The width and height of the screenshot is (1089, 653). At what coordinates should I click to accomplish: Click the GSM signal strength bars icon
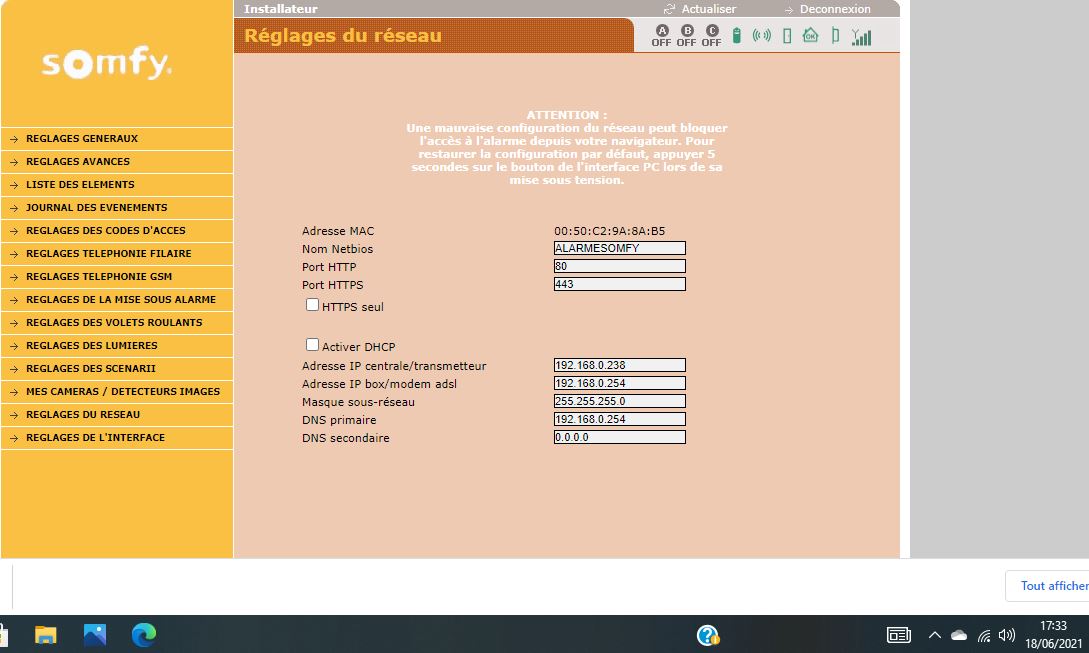(x=861, y=37)
